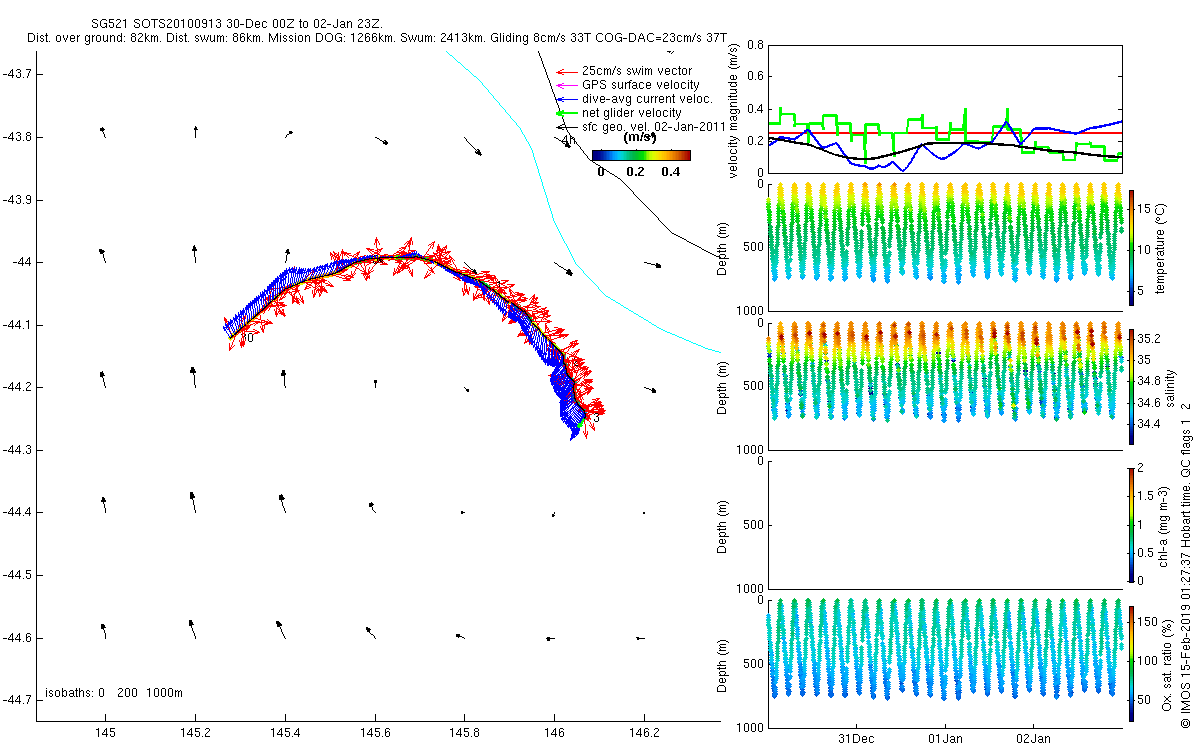Image resolution: width=1200 pixels, height=750 pixels.
Task: Click the '-44' latitude tick label
Action: [21, 262]
